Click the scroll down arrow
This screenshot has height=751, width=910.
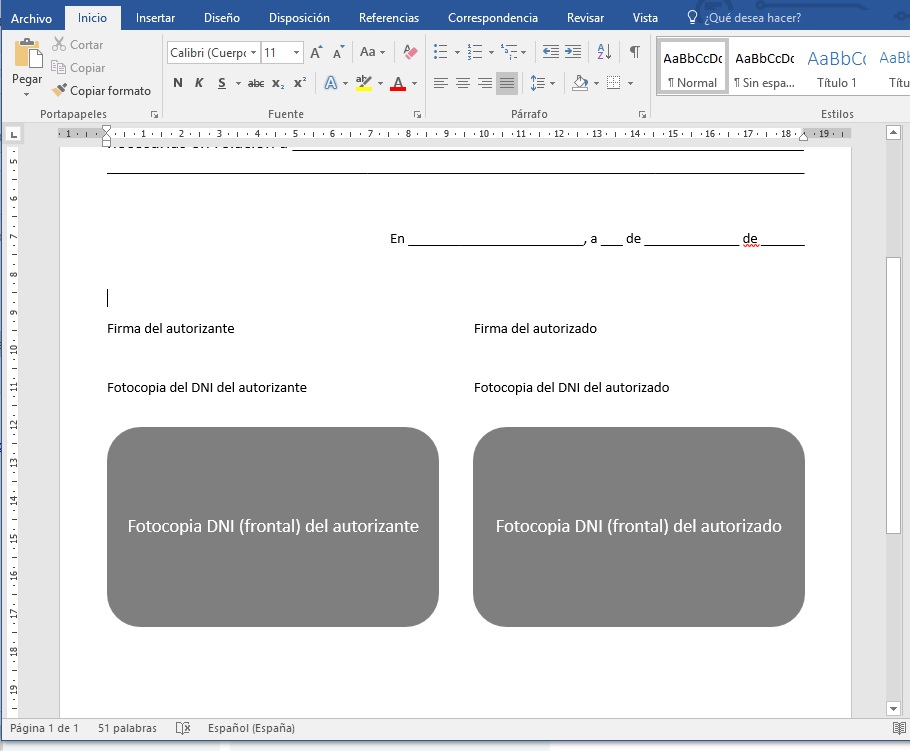tap(893, 708)
